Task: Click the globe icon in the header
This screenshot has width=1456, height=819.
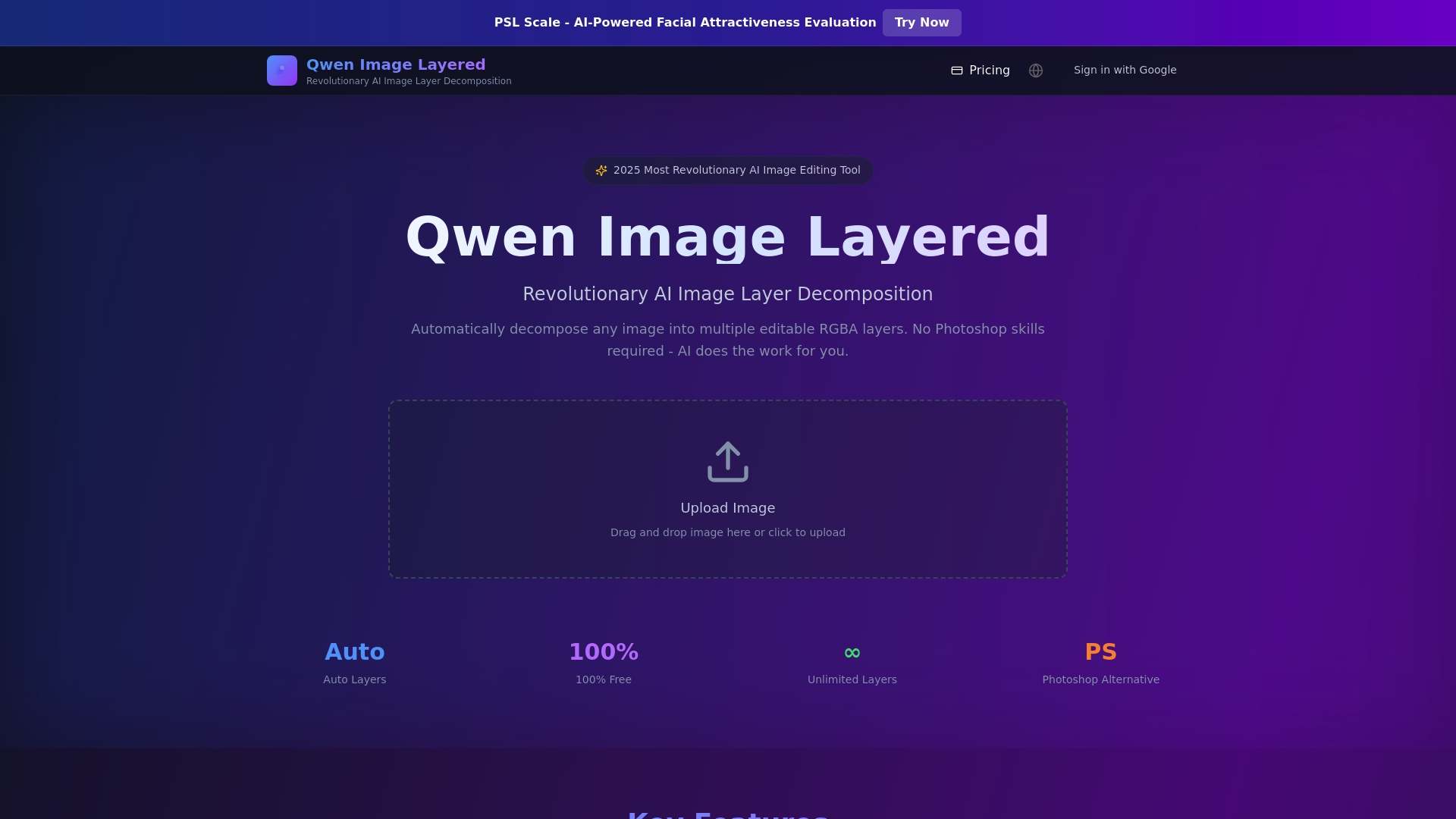Action: coord(1036,70)
